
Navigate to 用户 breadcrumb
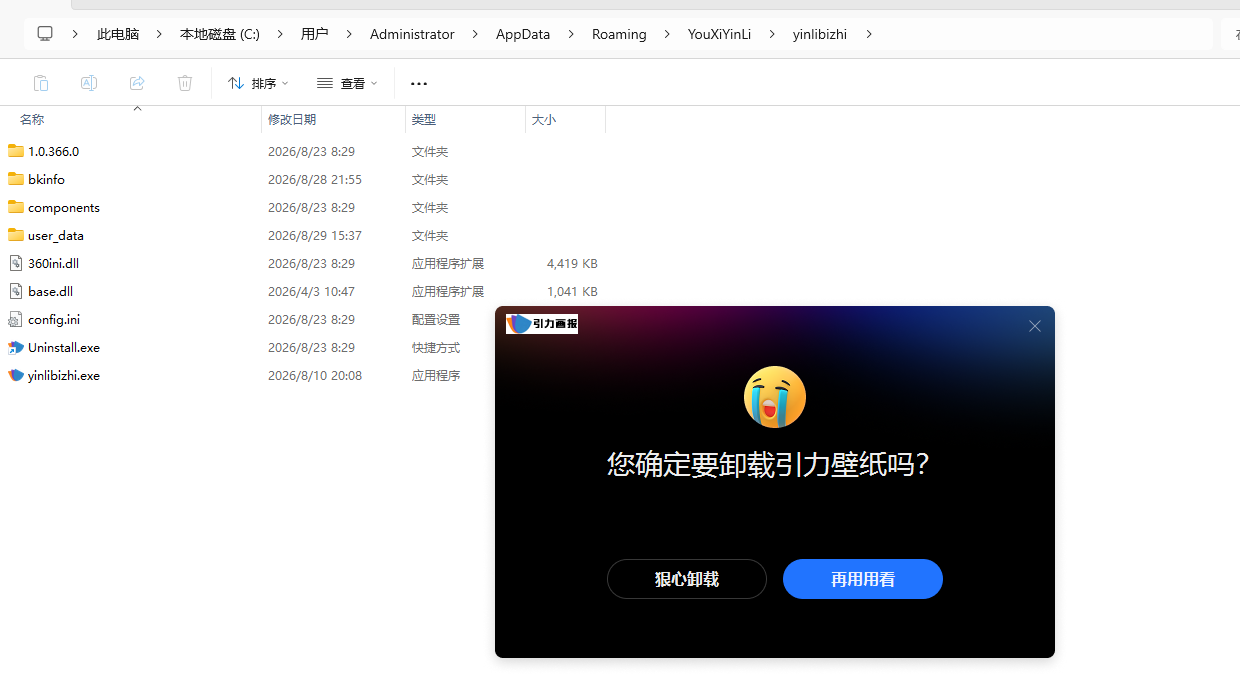(x=315, y=34)
